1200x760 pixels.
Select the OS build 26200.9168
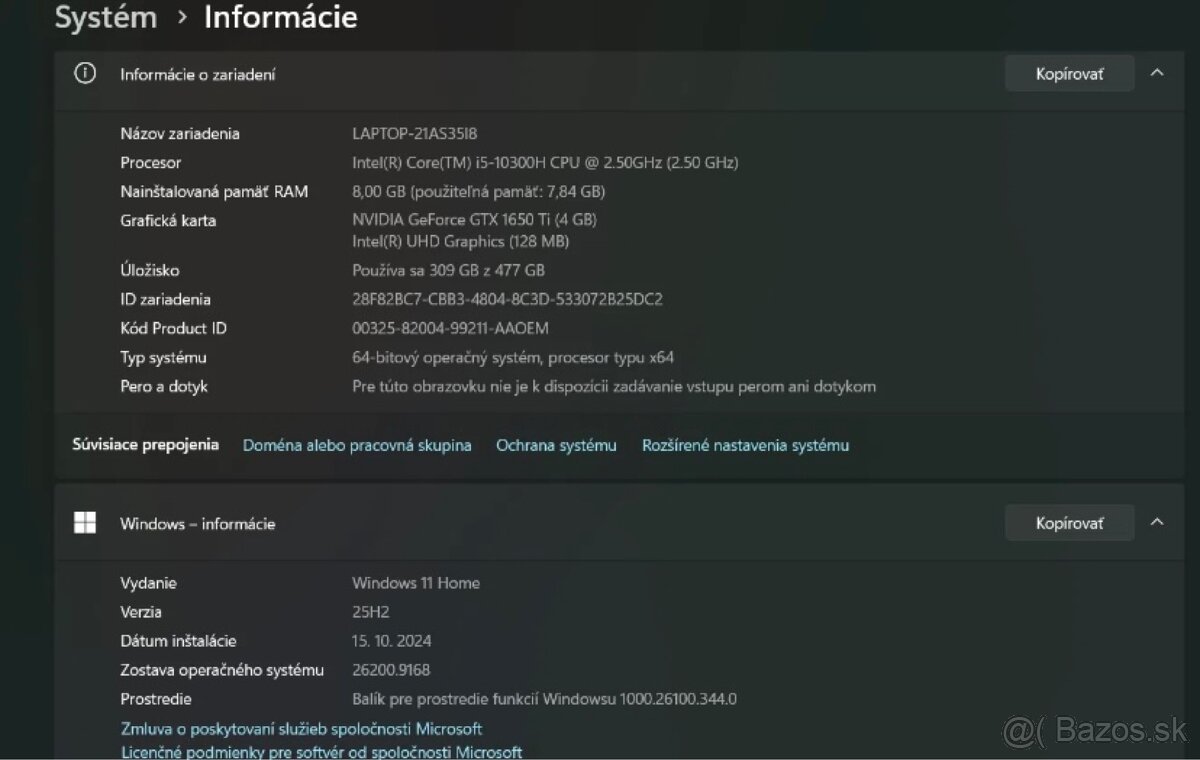tap(391, 670)
